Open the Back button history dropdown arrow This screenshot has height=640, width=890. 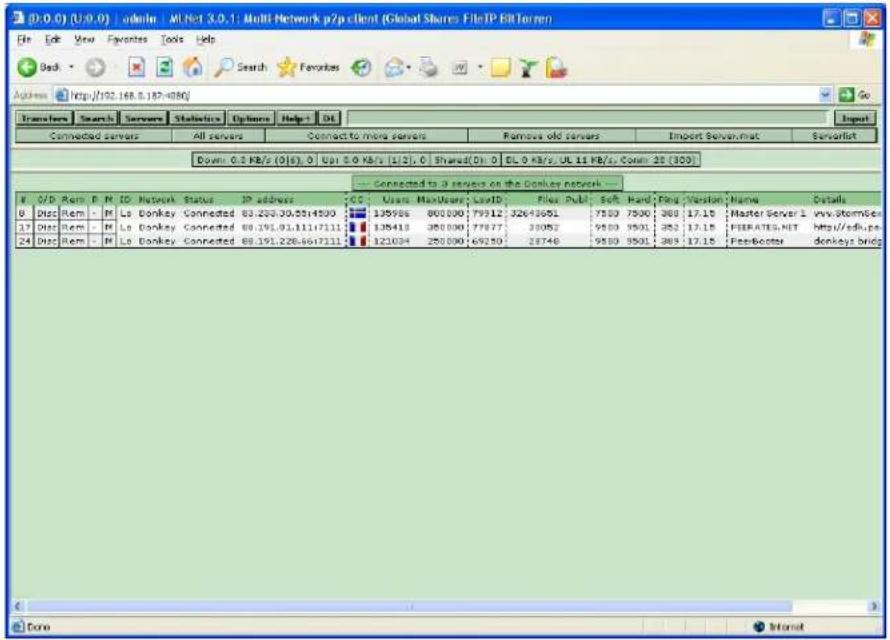[72, 67]
